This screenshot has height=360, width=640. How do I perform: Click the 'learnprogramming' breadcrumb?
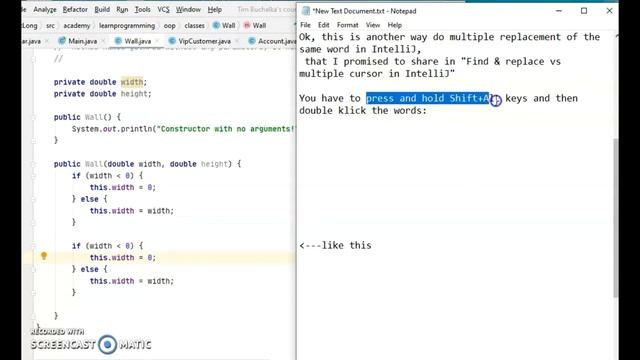pyautogui.click(x=127, y=26)
